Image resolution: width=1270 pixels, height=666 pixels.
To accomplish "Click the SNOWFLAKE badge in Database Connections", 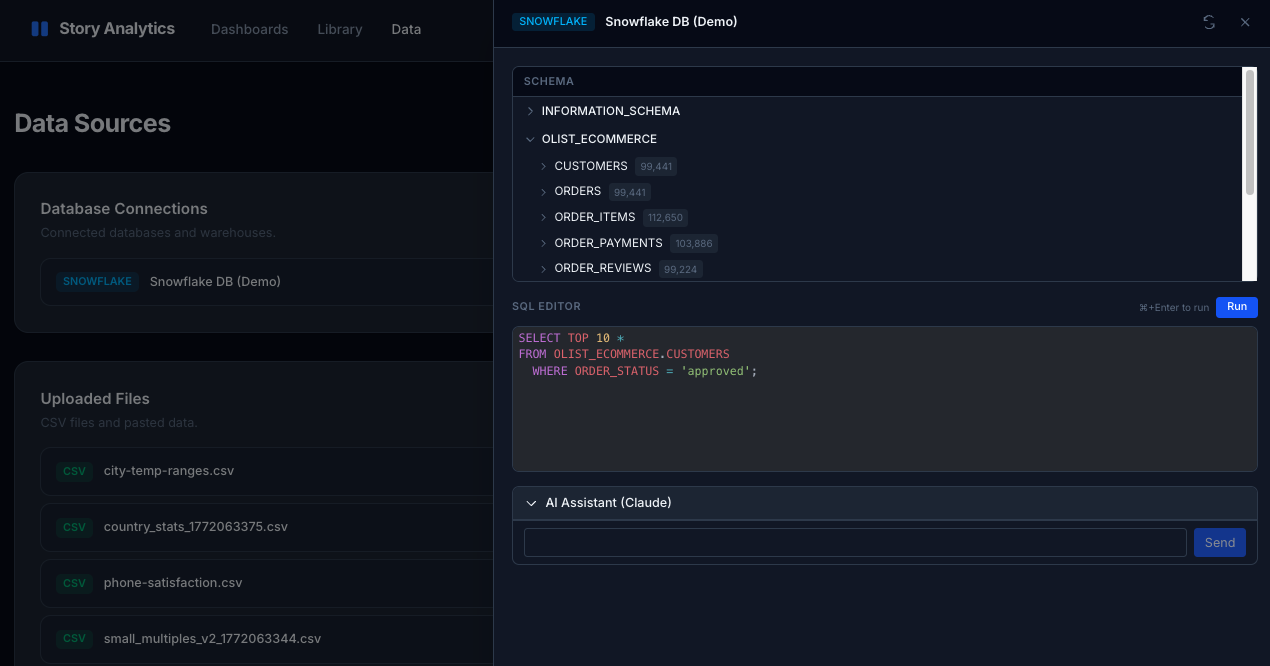I will 97,282.
